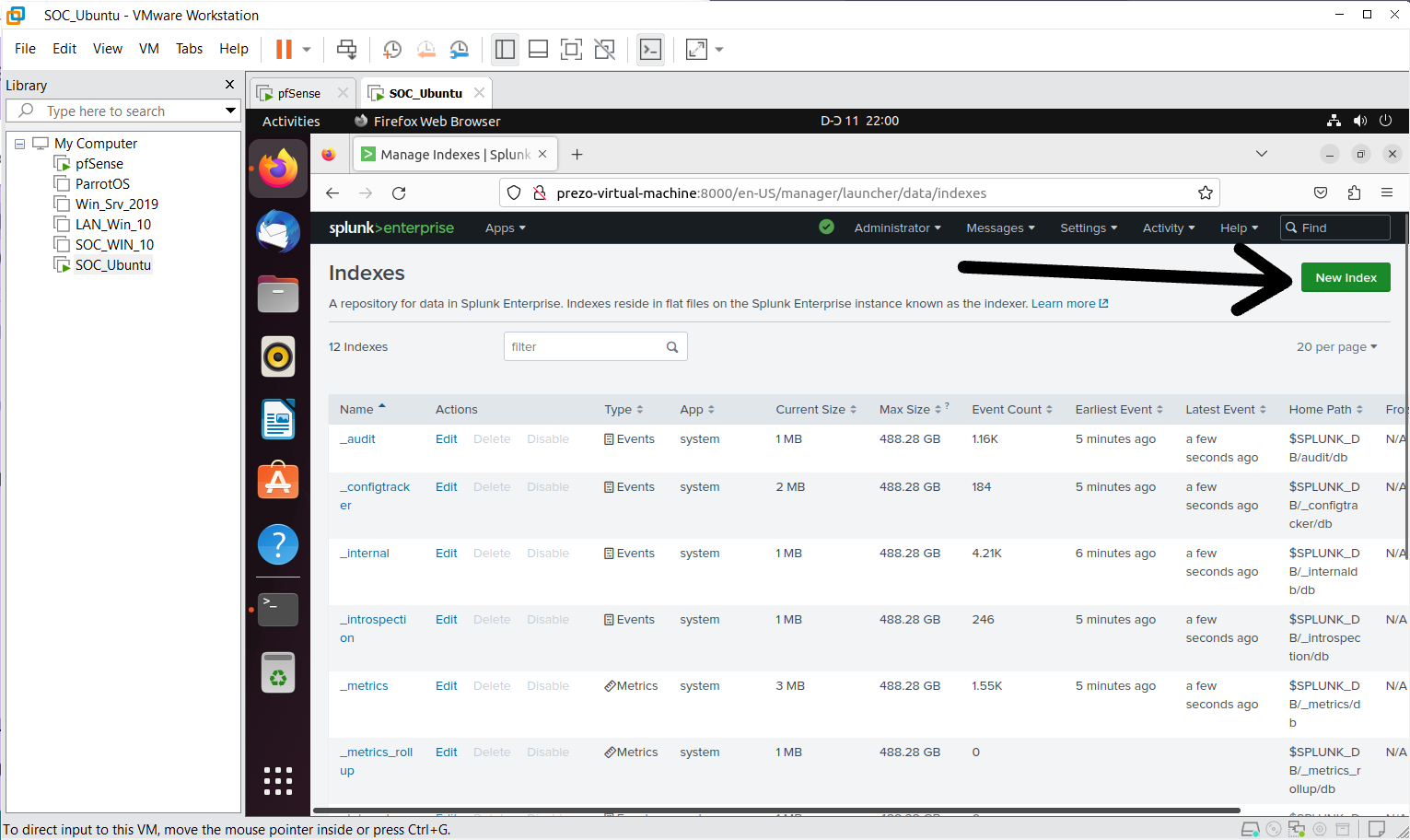Open the Splunk Apps dropdown
Viewport: 1410px width, 840px height.
coord(506,228)
